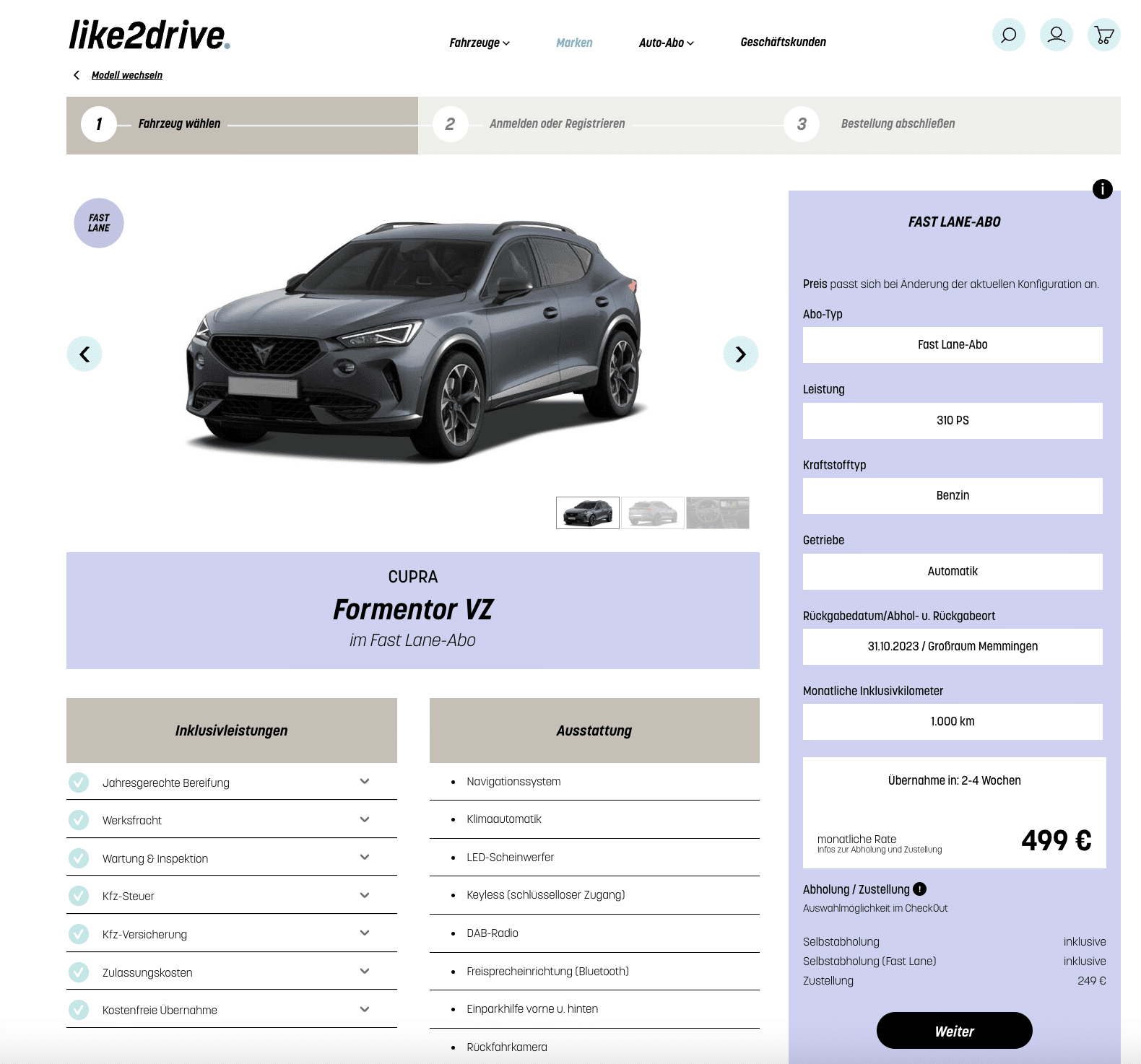Expand Jahresgerechte Bereifung details
Viewport: 1141px width, 1064px height.
tap(365, 781)
